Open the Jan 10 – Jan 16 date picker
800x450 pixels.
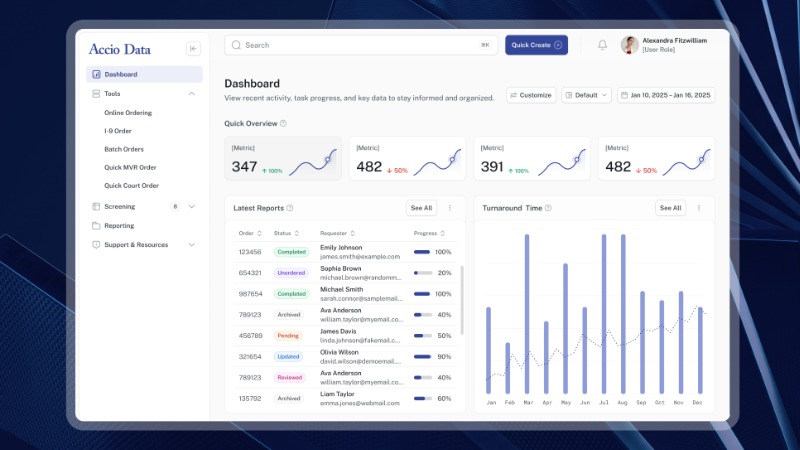coord(666,95)
